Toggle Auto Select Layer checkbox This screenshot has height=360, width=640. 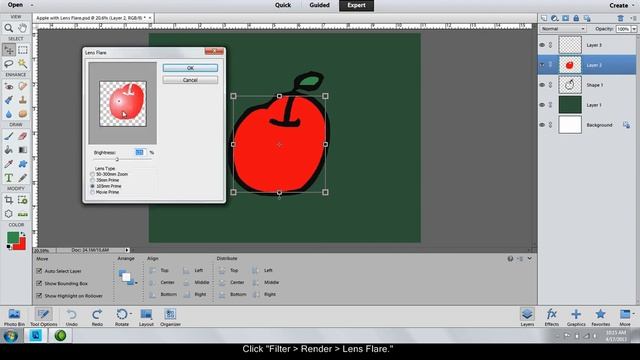pyautogui.click(x=39, y=271)
